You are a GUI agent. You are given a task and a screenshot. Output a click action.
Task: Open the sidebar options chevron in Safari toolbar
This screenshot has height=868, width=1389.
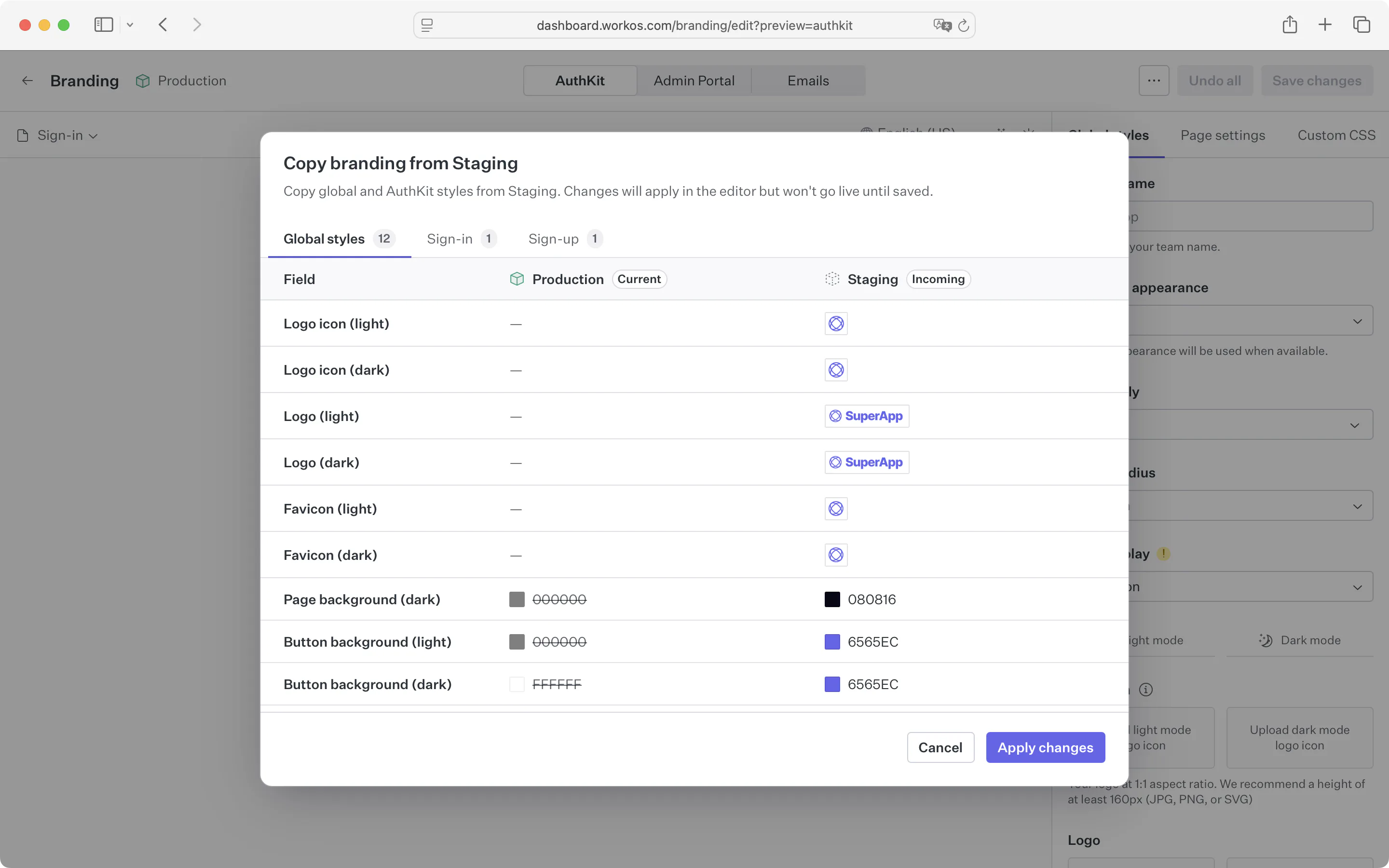tap(130, 25)
